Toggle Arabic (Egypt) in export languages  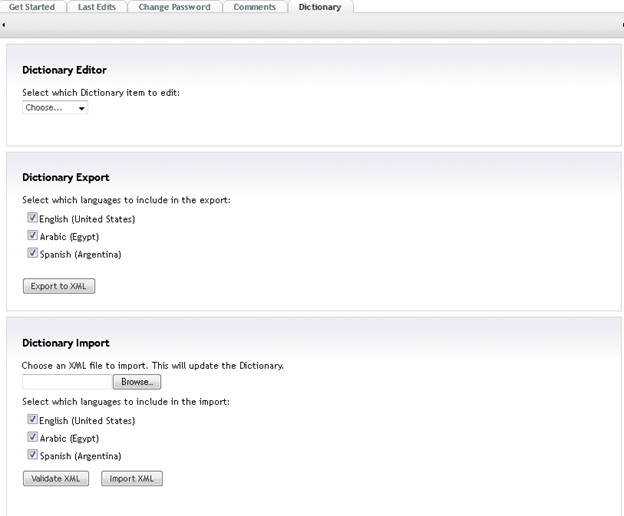click(x=33, y=236)
